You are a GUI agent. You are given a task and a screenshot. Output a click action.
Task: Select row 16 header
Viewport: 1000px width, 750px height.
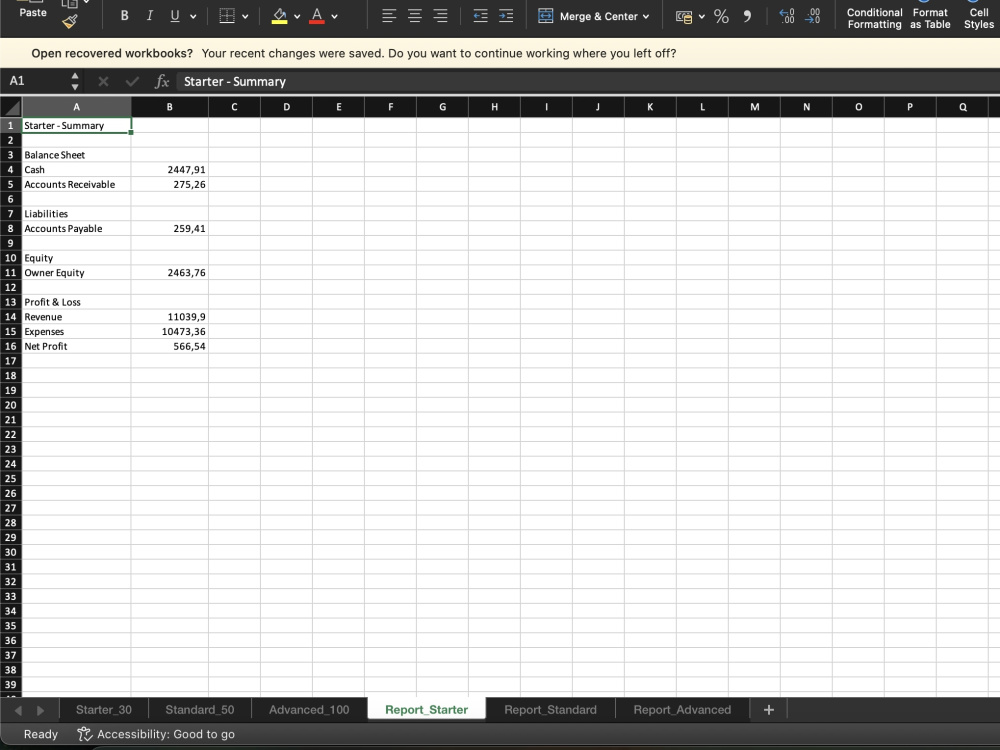click(x=11, y=346)
